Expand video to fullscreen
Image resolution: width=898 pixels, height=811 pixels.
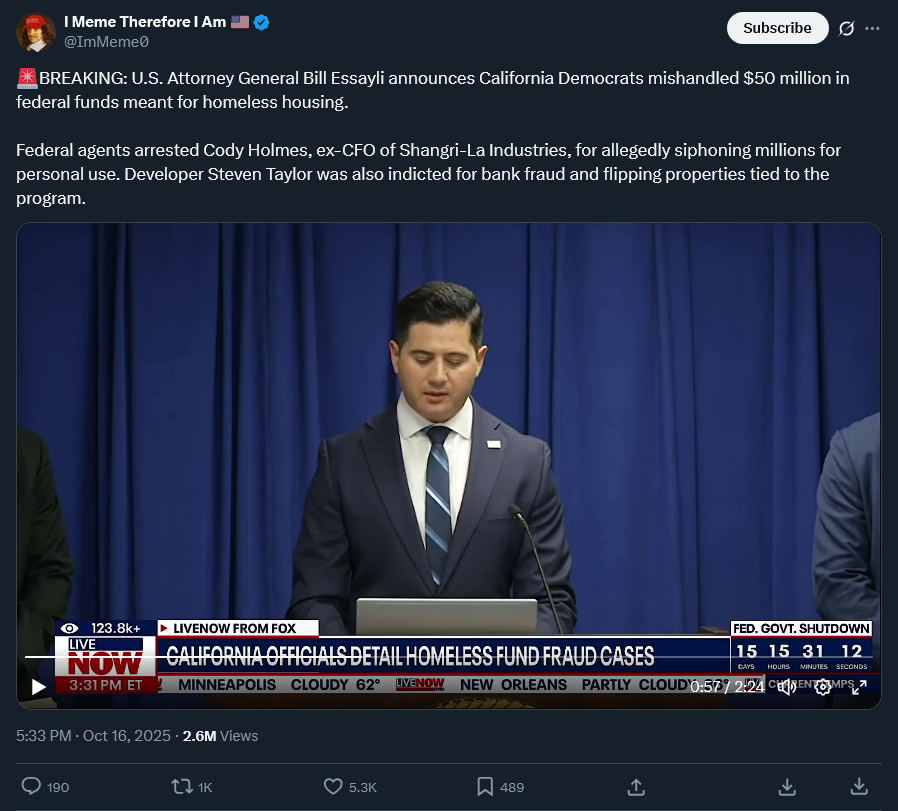tap(859, 687)
